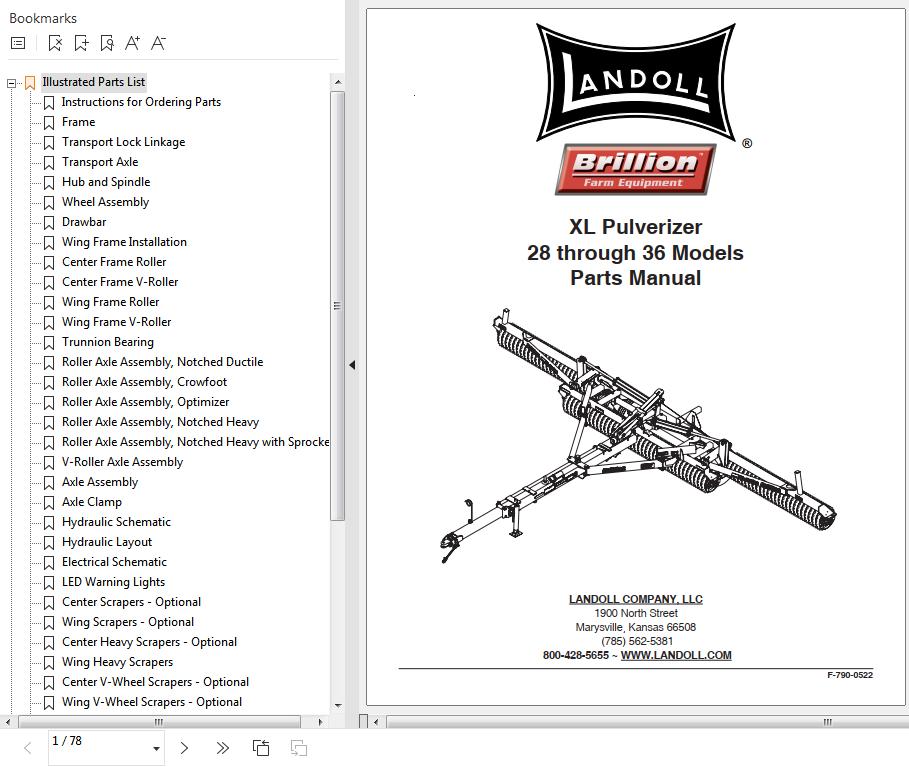This screenshot has height=767, width=909.
Task: Click the find bookmark icon
Action: click(x=107, y=43)
